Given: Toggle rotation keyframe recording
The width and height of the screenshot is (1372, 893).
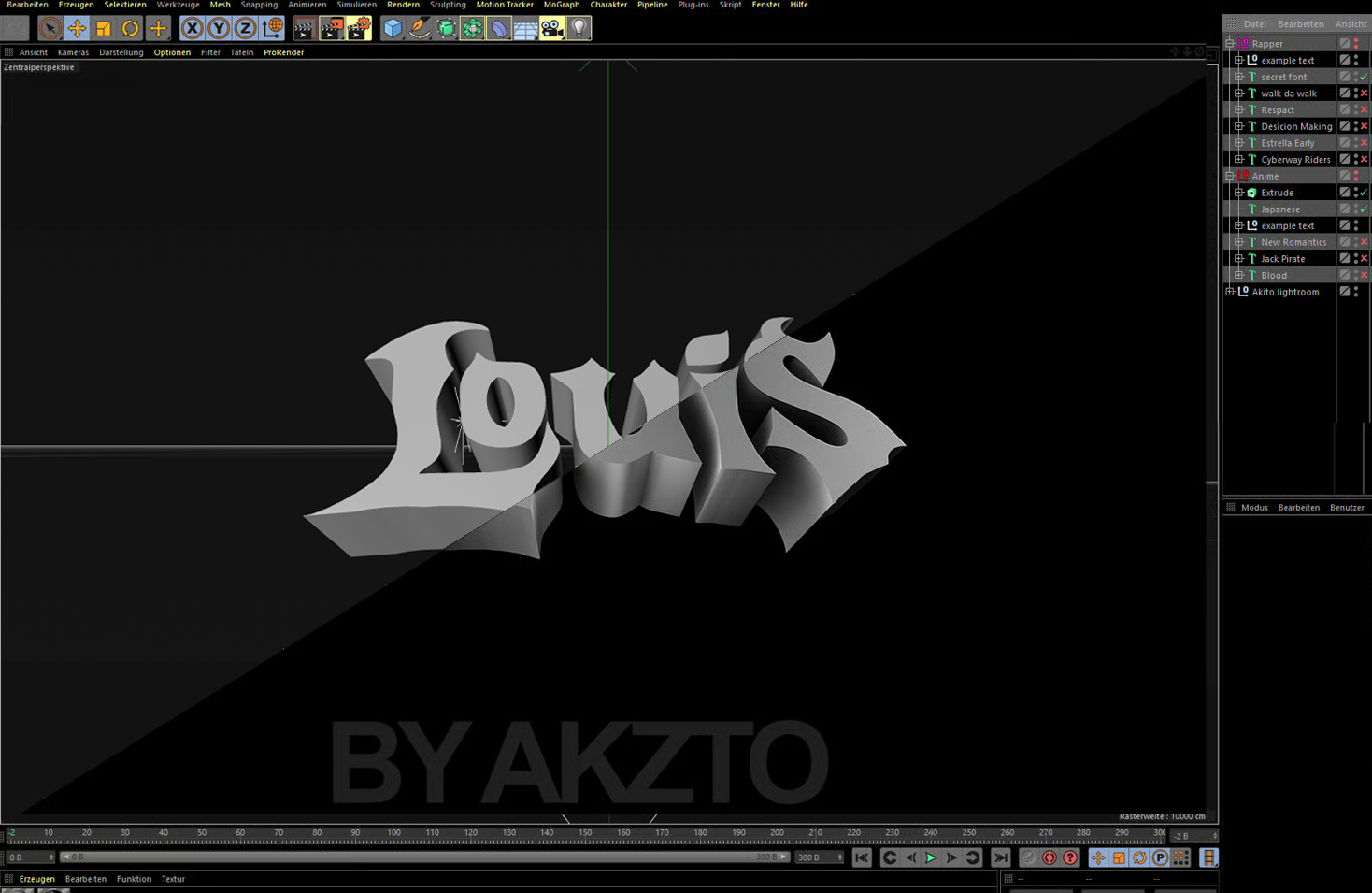Looking at the screenshot, I should [x=1139, y=857].
